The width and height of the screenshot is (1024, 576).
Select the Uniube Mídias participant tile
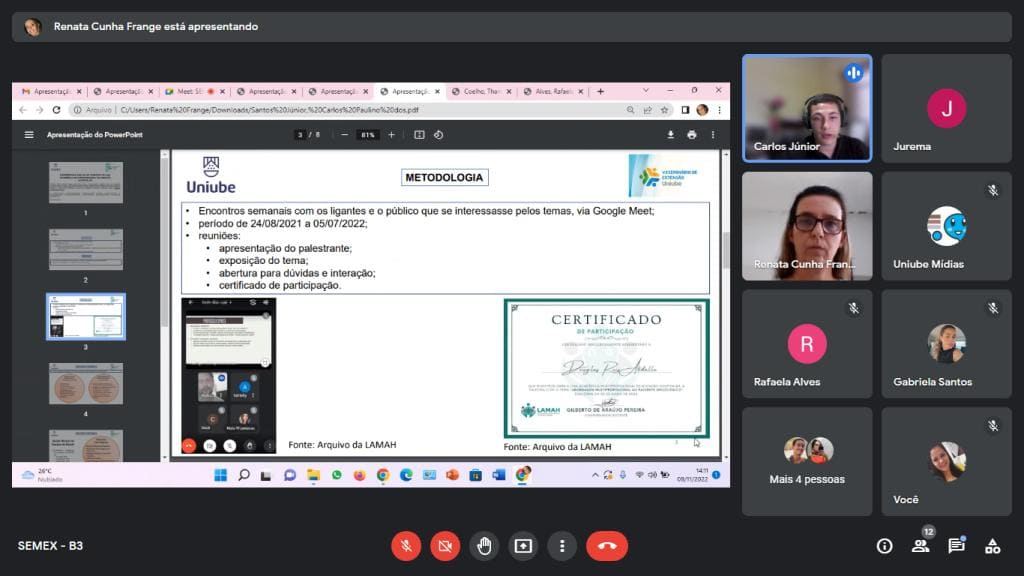pyautogui.click(x=946, y=226)
